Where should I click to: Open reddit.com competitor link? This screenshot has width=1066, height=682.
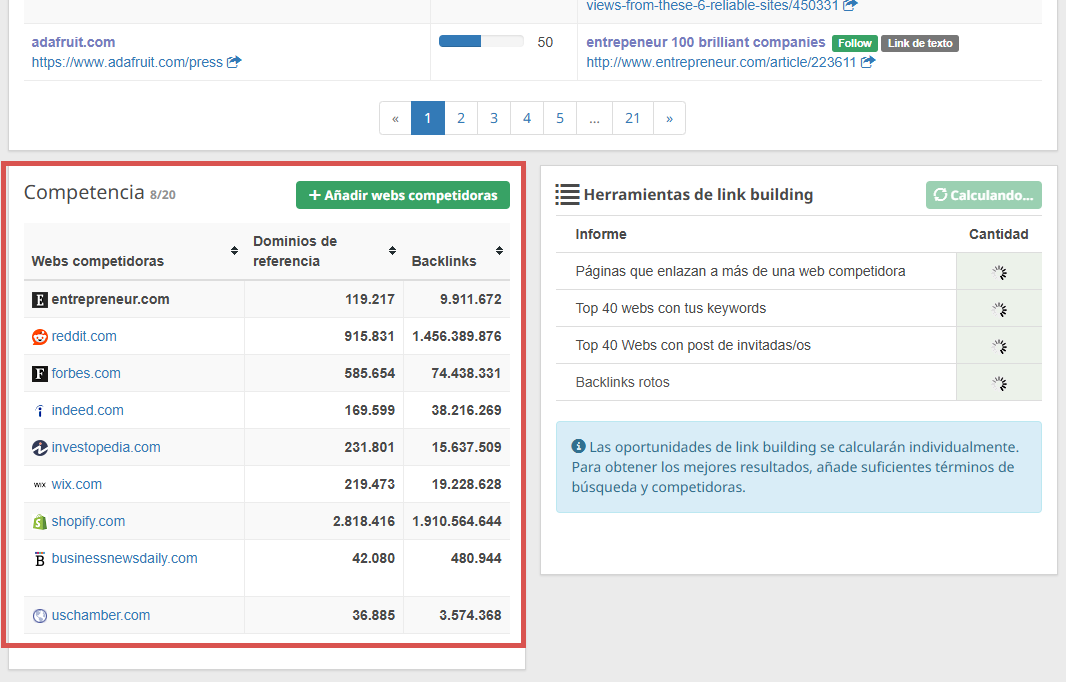[84, 337]
